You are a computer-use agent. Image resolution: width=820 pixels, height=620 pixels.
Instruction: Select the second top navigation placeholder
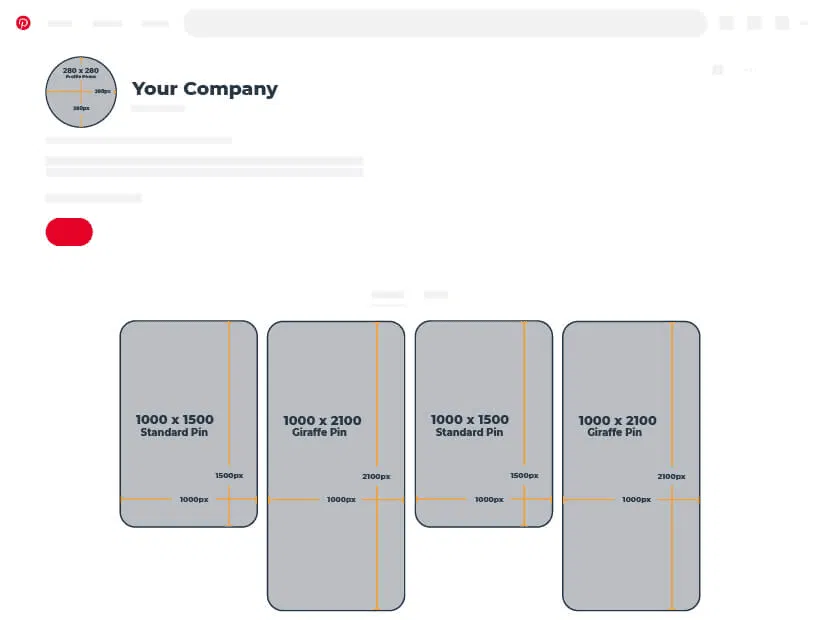107,23
